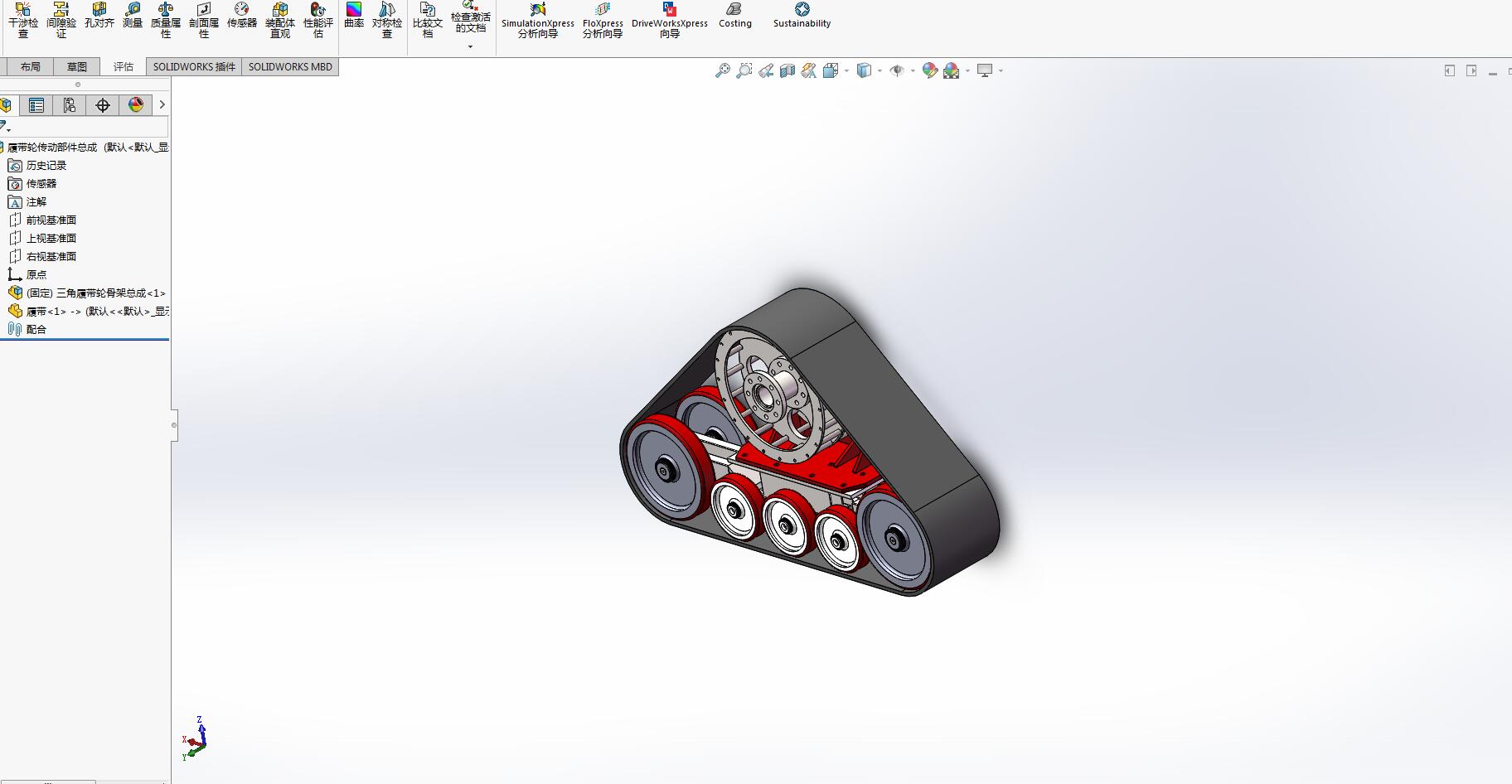Select component 履带<1> in tree
This screenshot has width=1512, height=784.
(89, 312)
